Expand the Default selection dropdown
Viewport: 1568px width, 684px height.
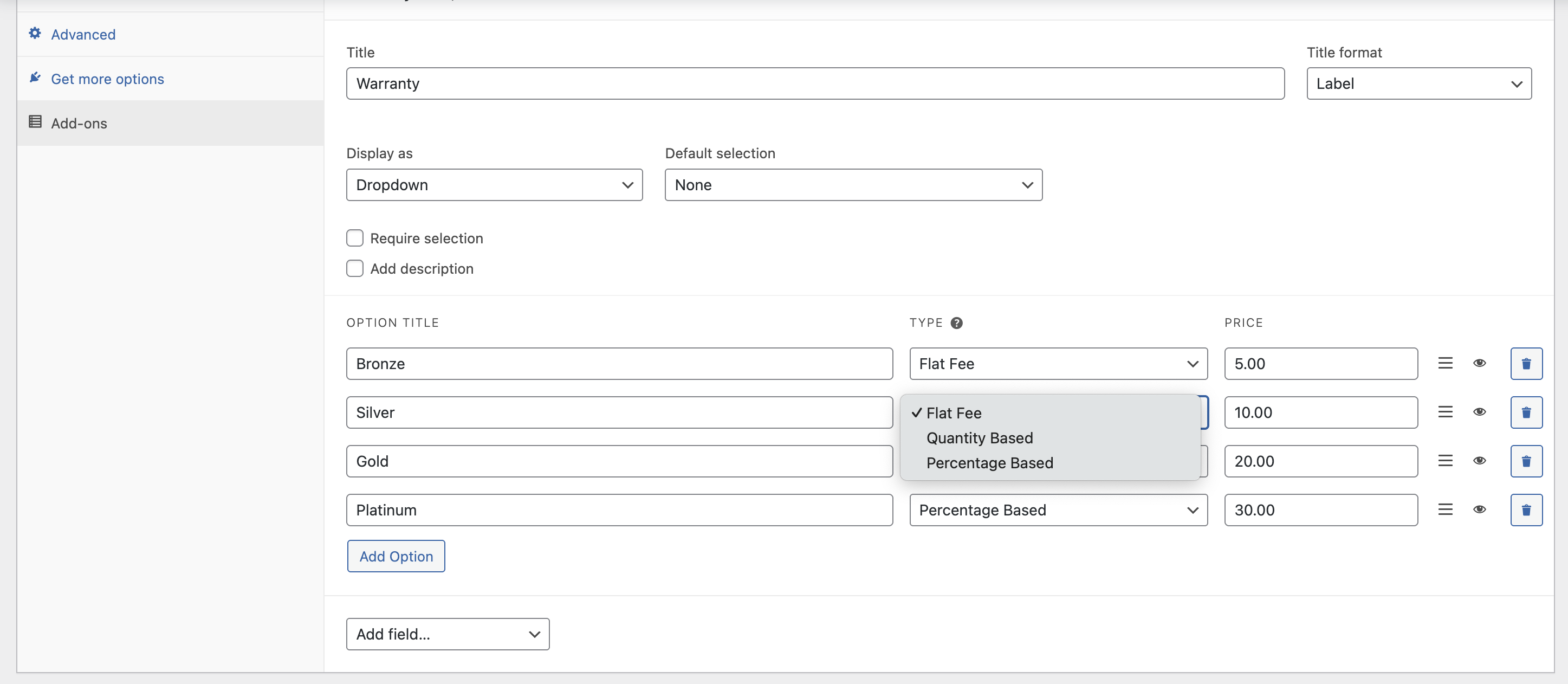[853, 185]
